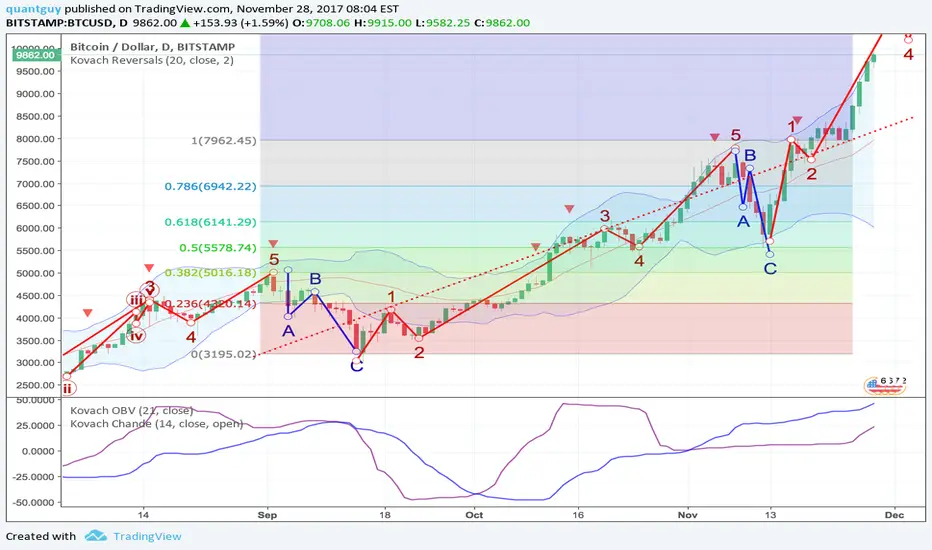Follow the TradingView text link in footer

tap(147, 536)
